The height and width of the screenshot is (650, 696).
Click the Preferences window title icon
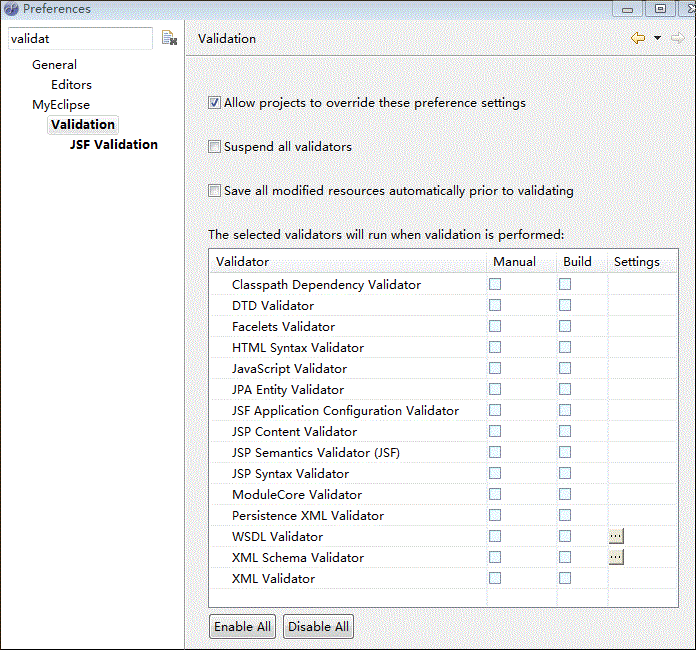point(11,9)
